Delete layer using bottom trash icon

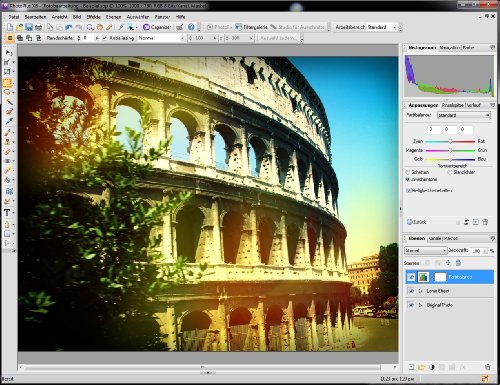click(488, 367)
